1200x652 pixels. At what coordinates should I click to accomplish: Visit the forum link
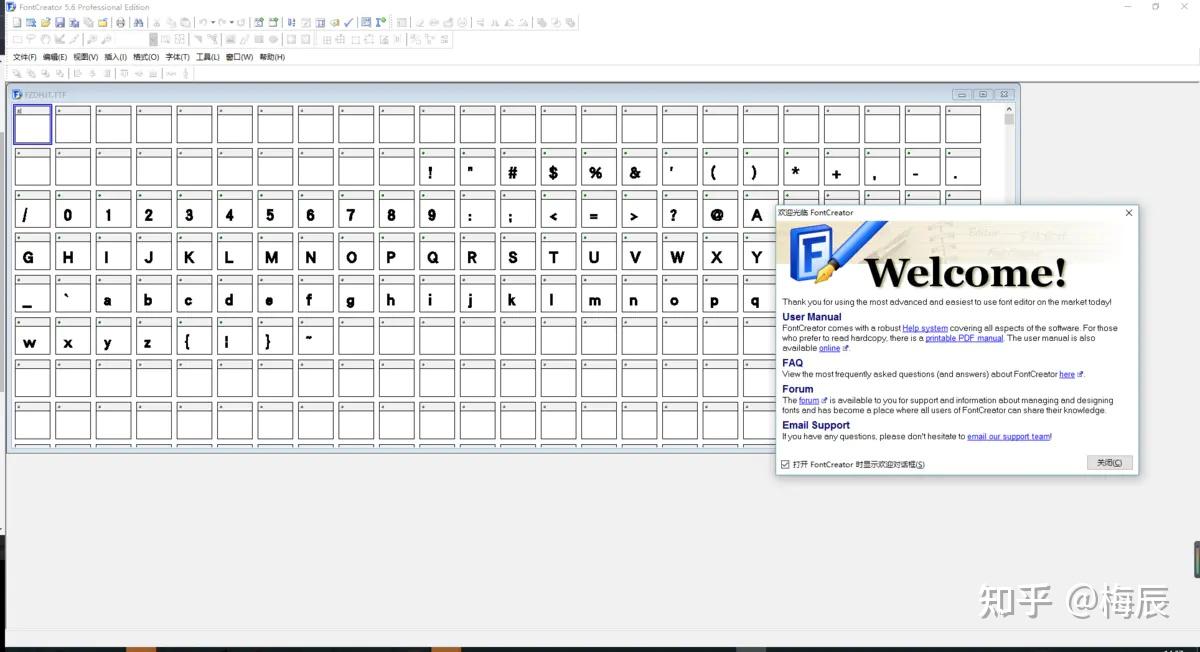pyautogui.click(x=809, y=400)
